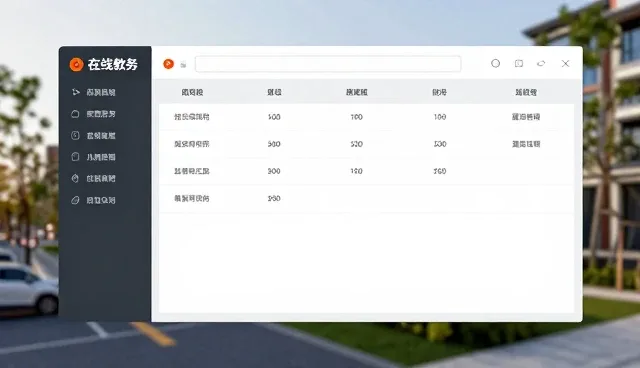
Task: Select the first column header of the table
Action: 192,92
